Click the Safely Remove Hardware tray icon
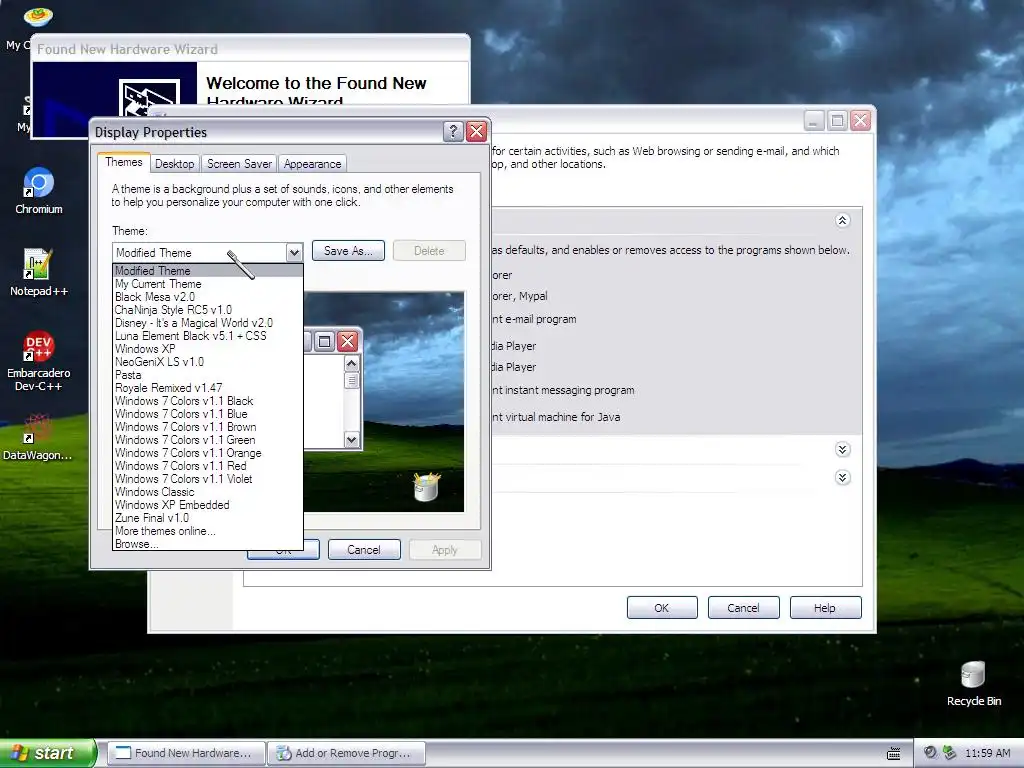 pyautogui.click(x=949, y=752)
